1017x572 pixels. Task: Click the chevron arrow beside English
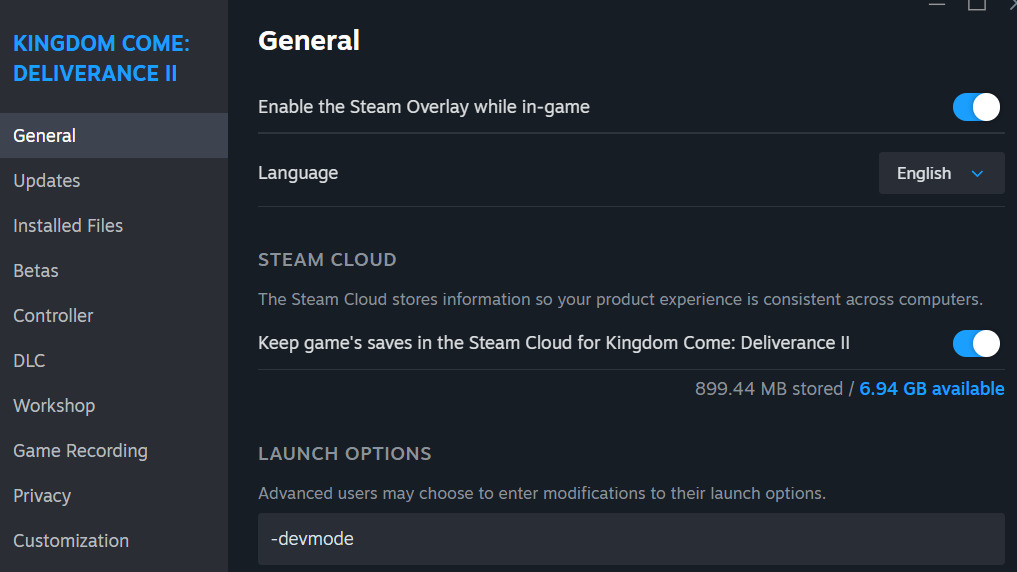(978, 174)
